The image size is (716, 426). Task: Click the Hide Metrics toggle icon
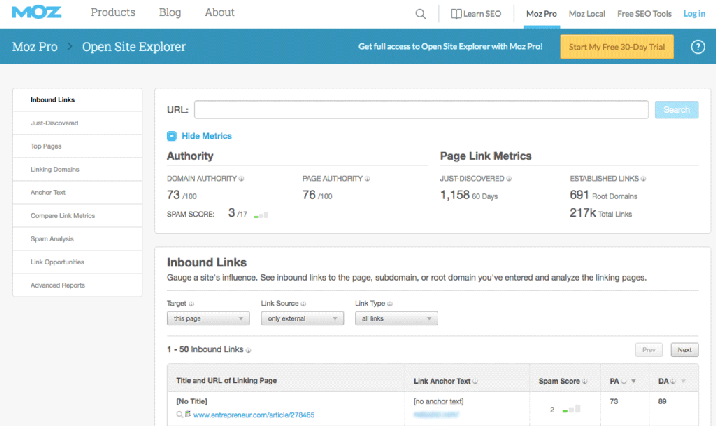(172, 136)
